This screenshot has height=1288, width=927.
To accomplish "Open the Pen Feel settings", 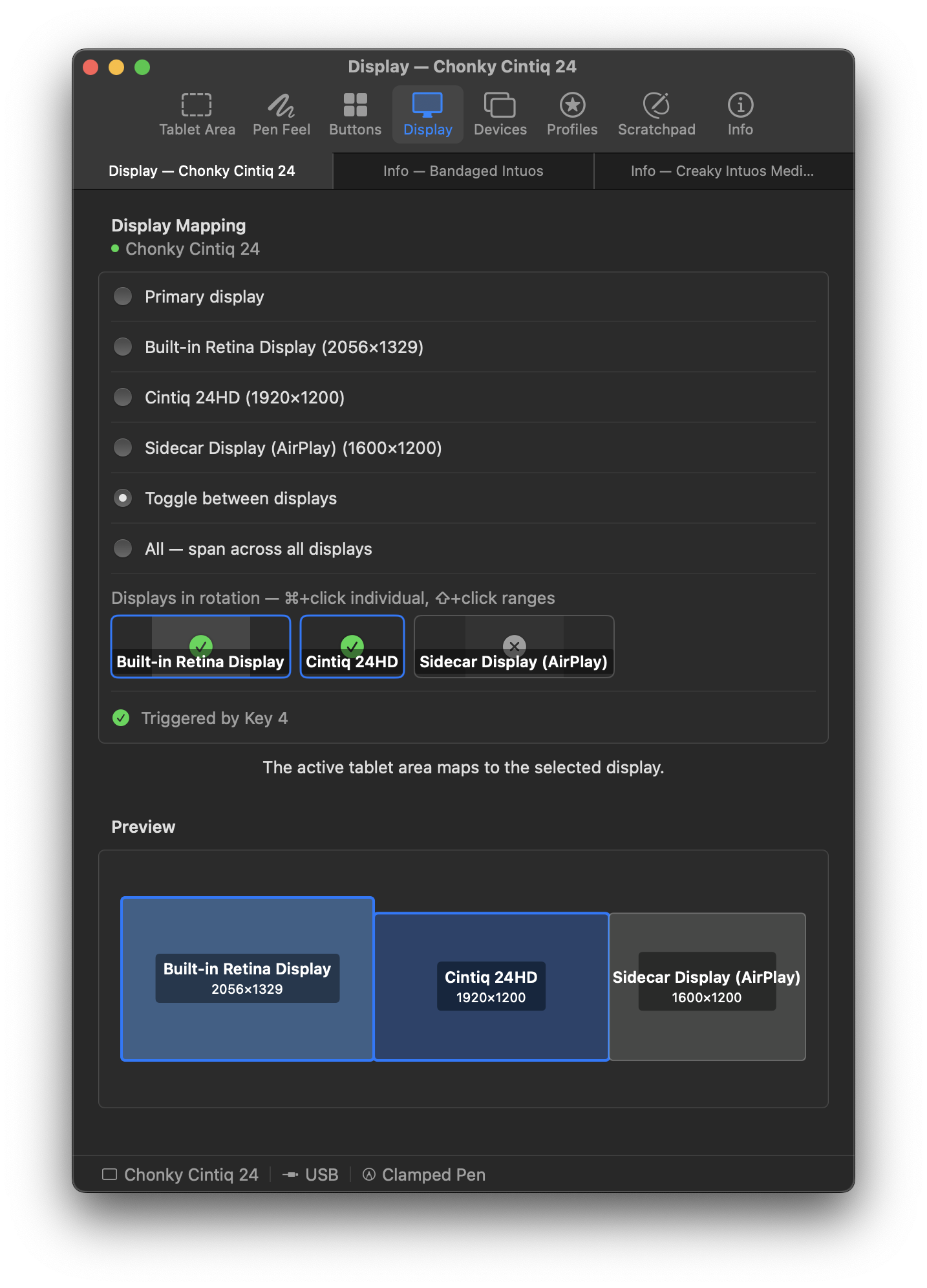I will point(281,114).
